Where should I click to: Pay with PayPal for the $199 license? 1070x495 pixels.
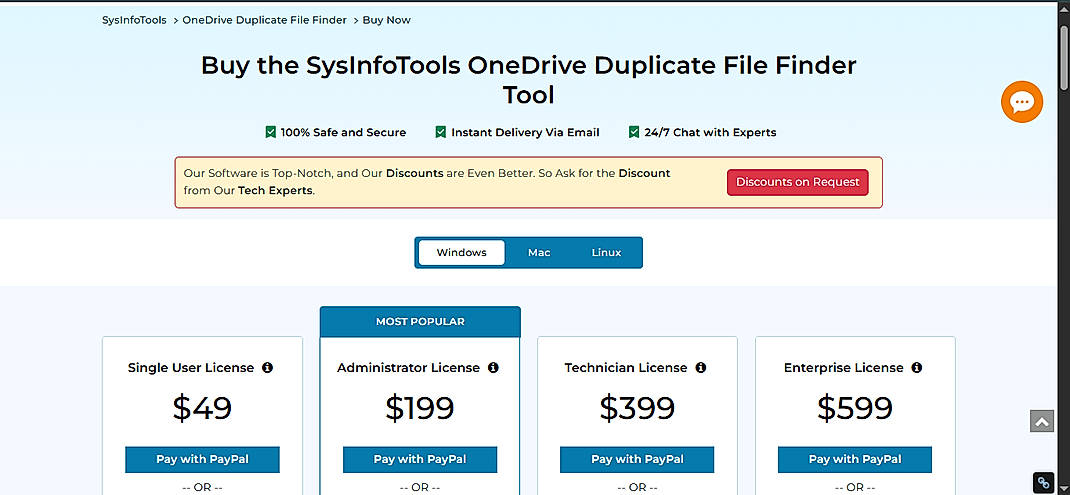coord(420,459)
